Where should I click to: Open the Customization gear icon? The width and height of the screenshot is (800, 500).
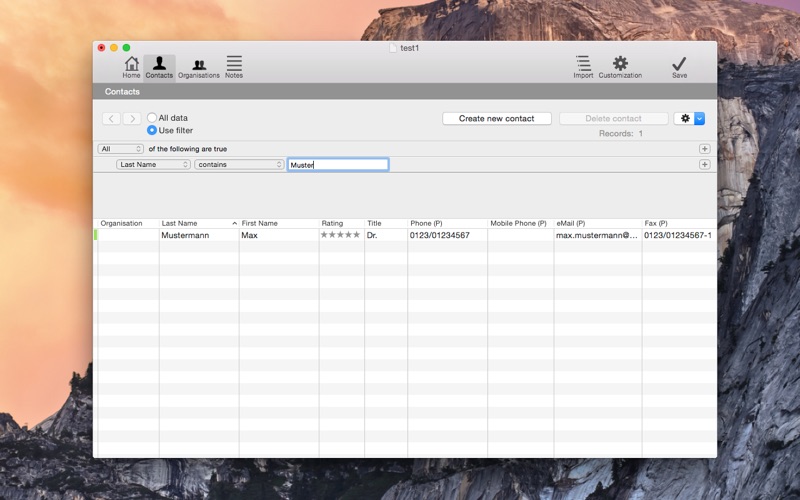pyautogui.click(x=620, y=67)
